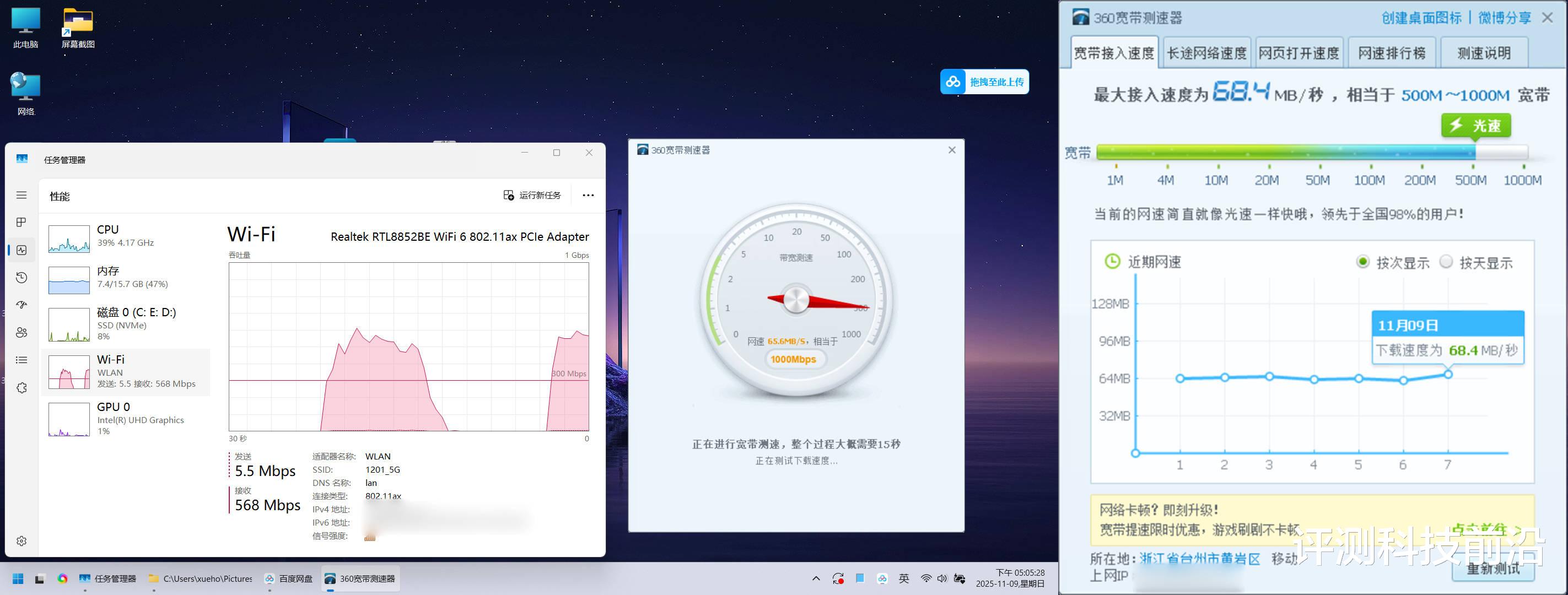Switch to 网页打开速度 tab

click(x=1298, y=53)
